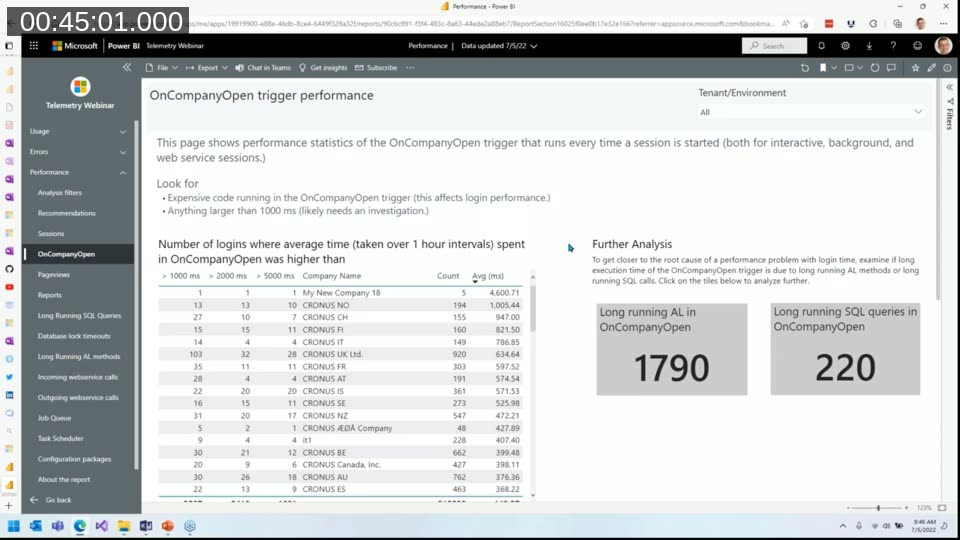Open the Pageviews page
960x540 pixels.
[54, 275]
